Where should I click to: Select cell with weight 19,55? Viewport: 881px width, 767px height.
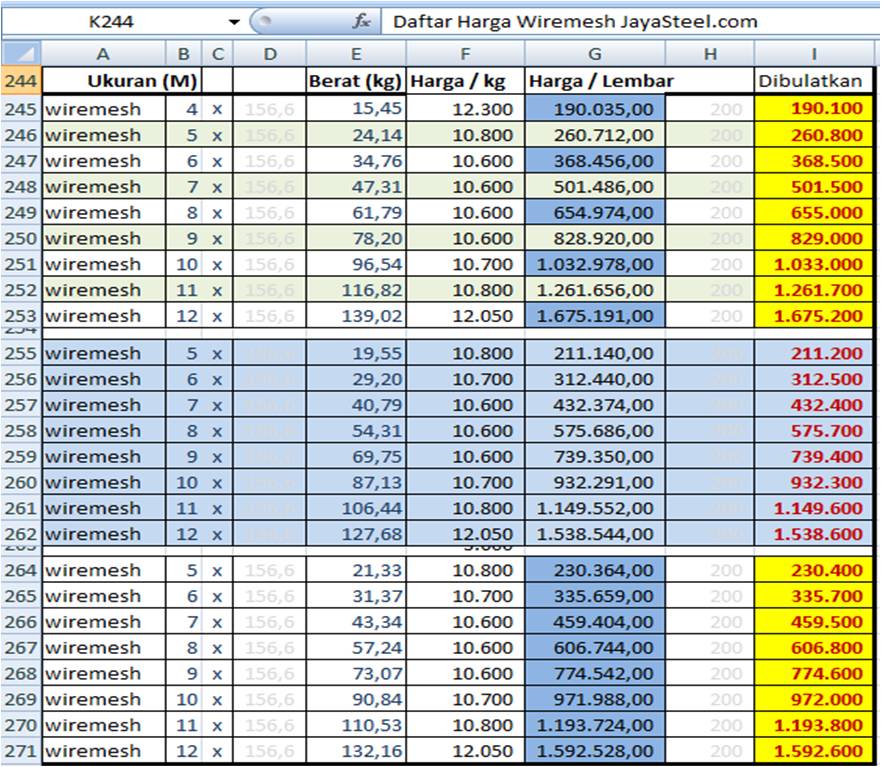(356, 353)
